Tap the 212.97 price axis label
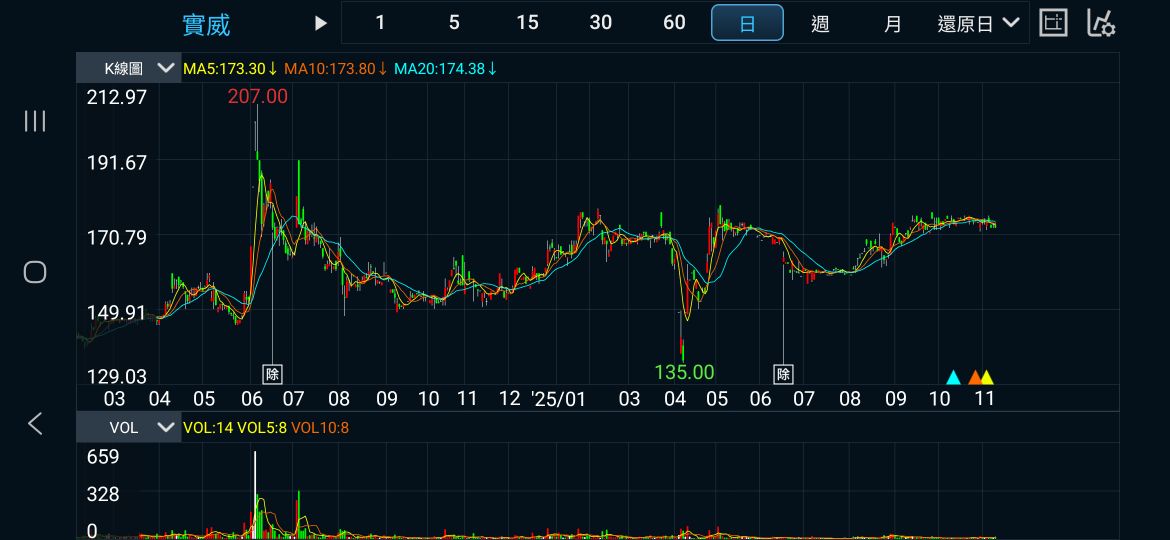The image size is (1170, 540). click(x=117, y=97)
